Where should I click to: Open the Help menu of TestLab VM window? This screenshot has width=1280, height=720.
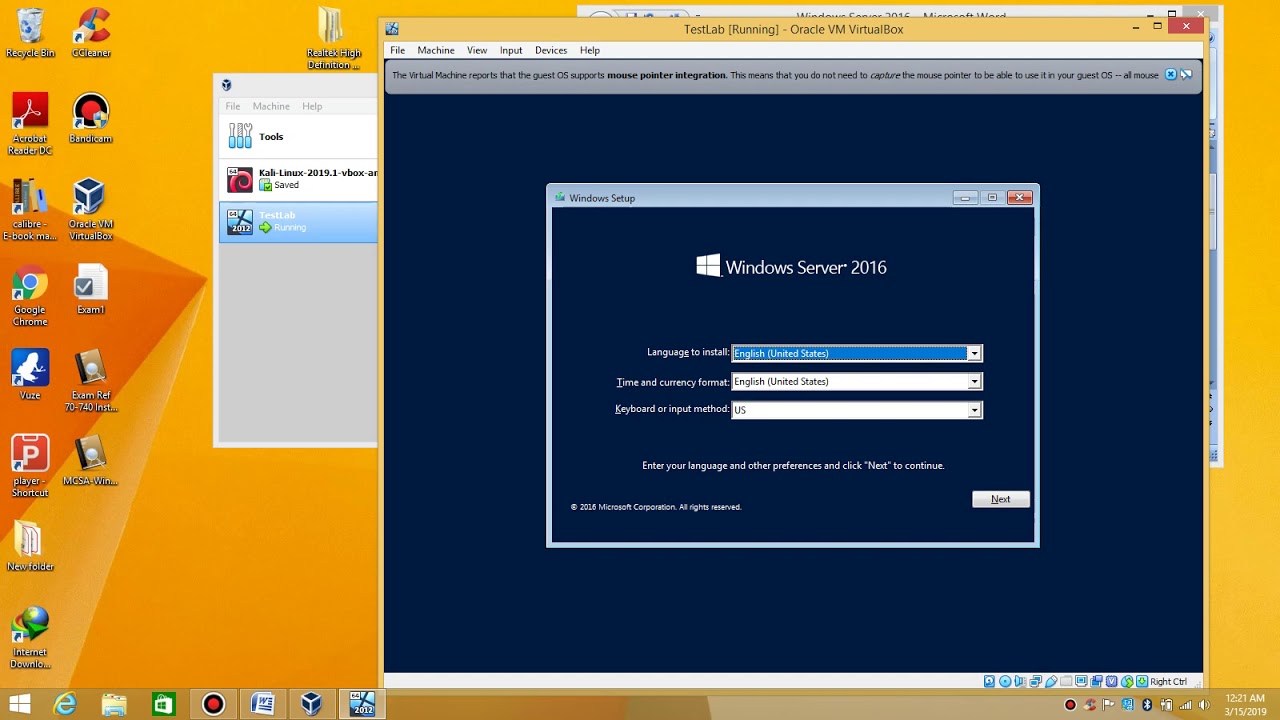click(590, 50)
